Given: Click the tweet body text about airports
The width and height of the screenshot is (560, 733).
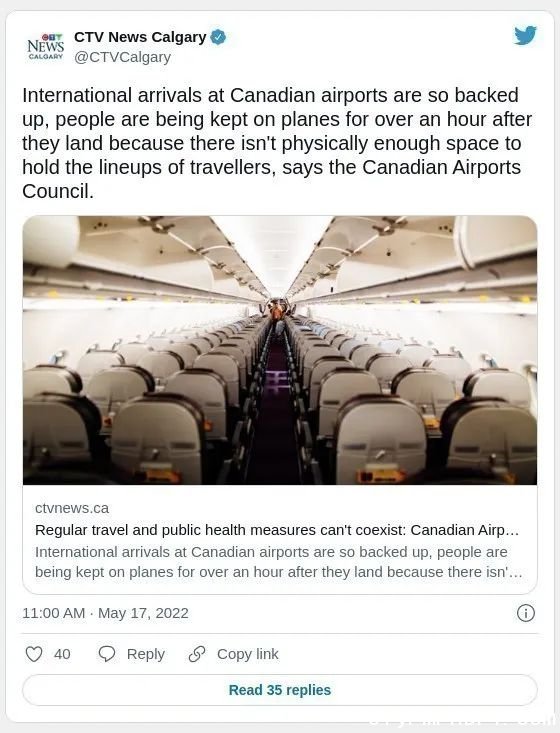Looking at the screenshot, I should click(x=277, y=143).
